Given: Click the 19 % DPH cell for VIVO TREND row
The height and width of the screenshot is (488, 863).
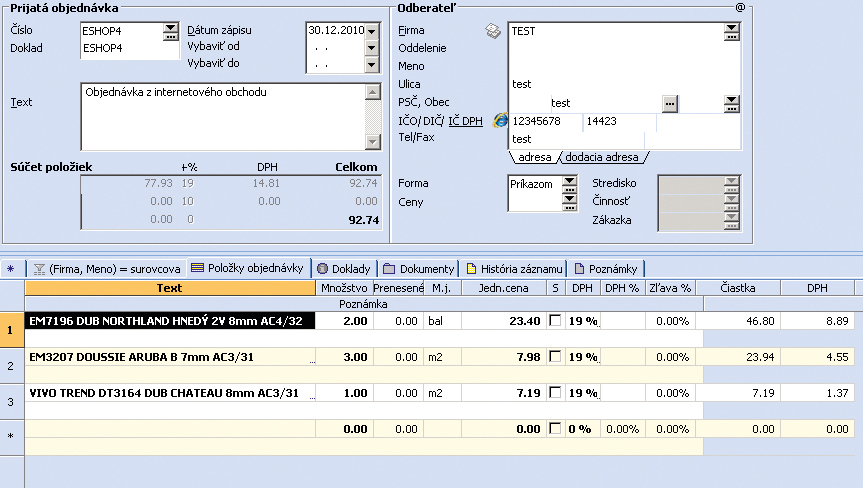Looking at the screenshot, I should 583,393.
